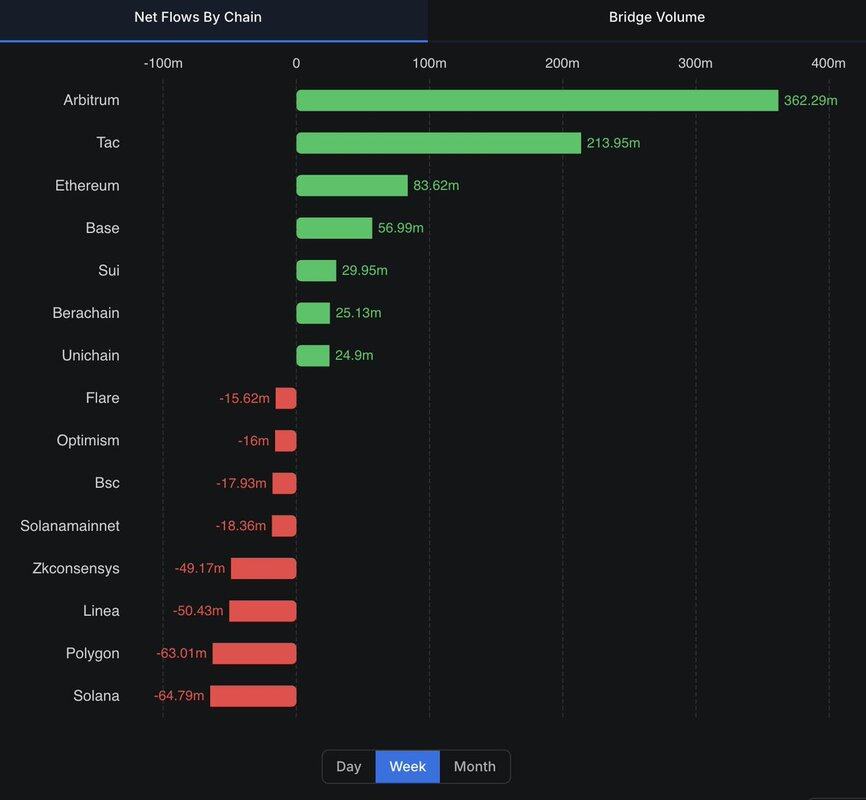This screenshot has height=800, width=866.
Task: Click the red Polygon net flow bar
Action: pos(255,654)
